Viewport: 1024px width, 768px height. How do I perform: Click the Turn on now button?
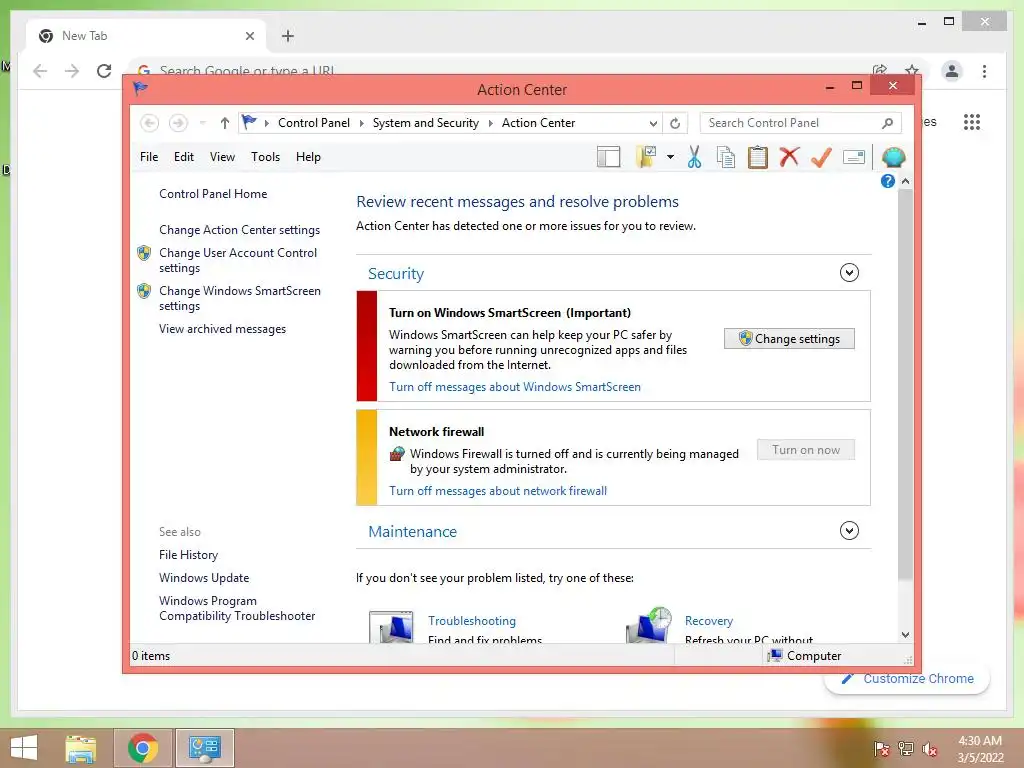coord(806,449)
